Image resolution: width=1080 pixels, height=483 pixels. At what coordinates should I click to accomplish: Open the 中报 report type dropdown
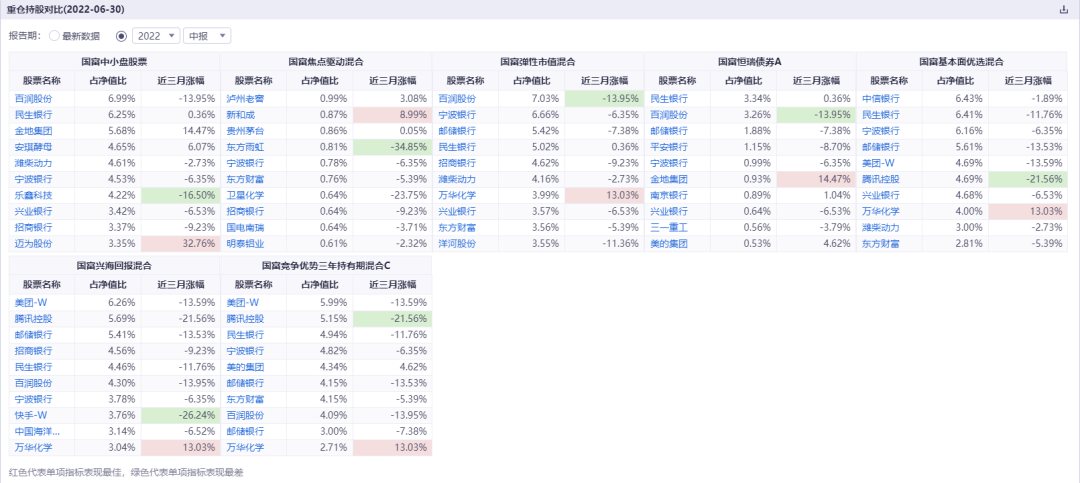click(x=207, y=36)
